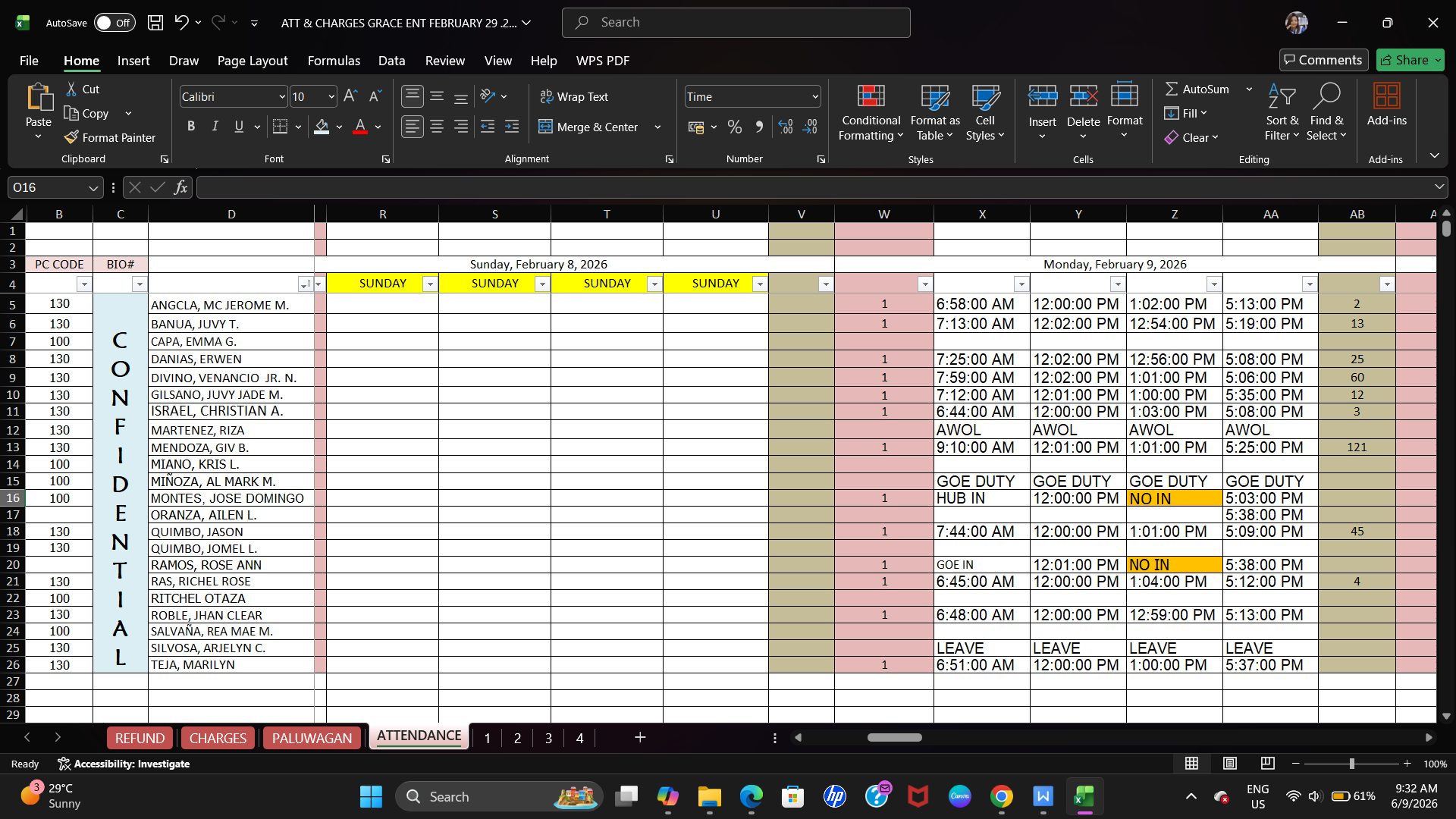
Task: Open Sort & Filter tool
Action: pos(1282,113)
